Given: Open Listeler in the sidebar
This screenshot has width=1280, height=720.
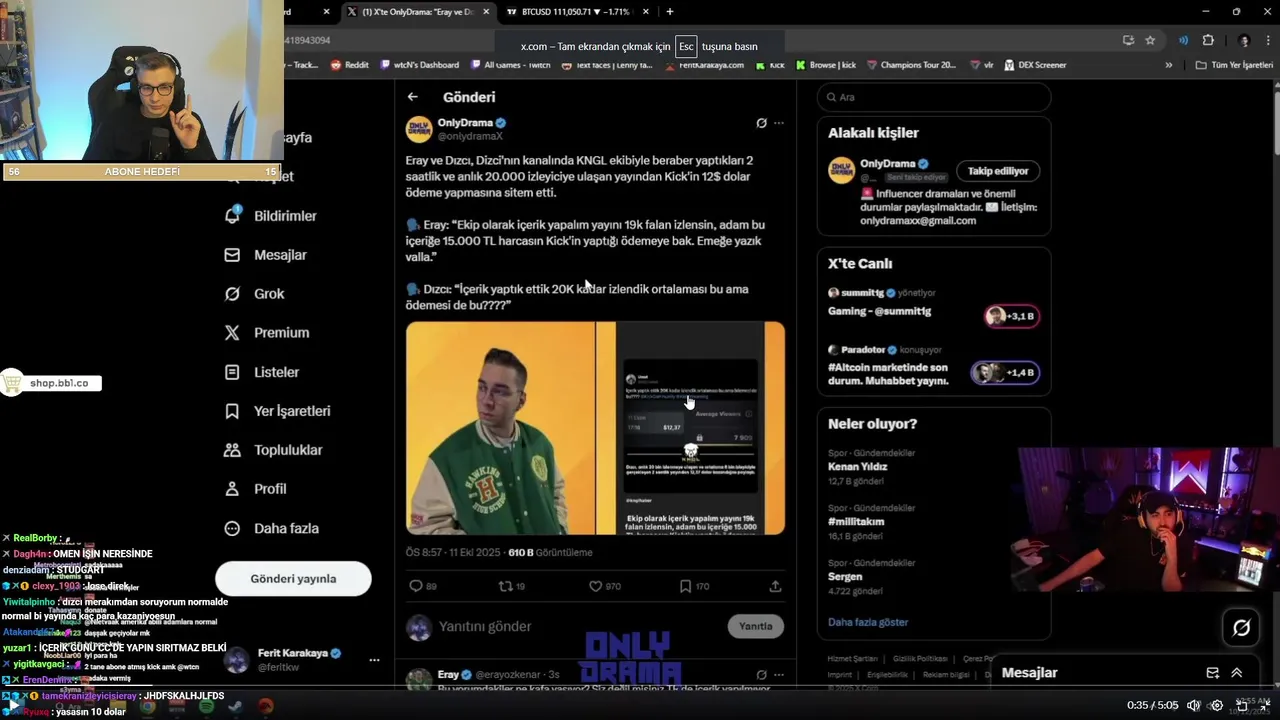Looking at the screenshot, I should coord(262,372).
